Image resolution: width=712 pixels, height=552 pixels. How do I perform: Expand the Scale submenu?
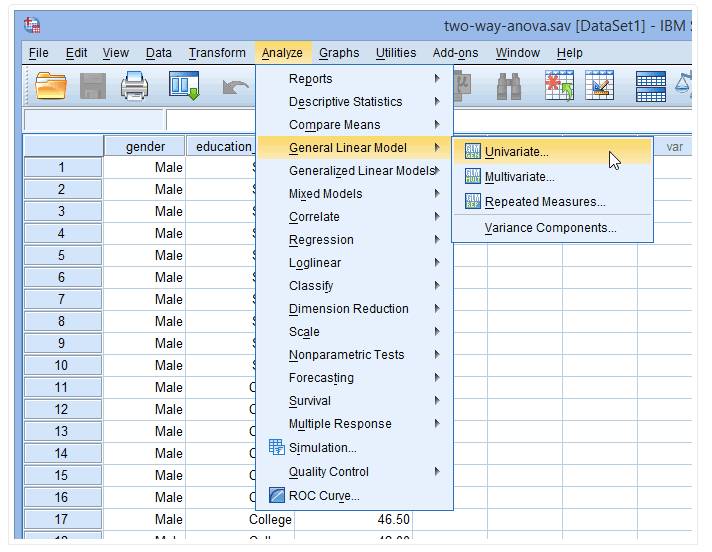(355, 332)
